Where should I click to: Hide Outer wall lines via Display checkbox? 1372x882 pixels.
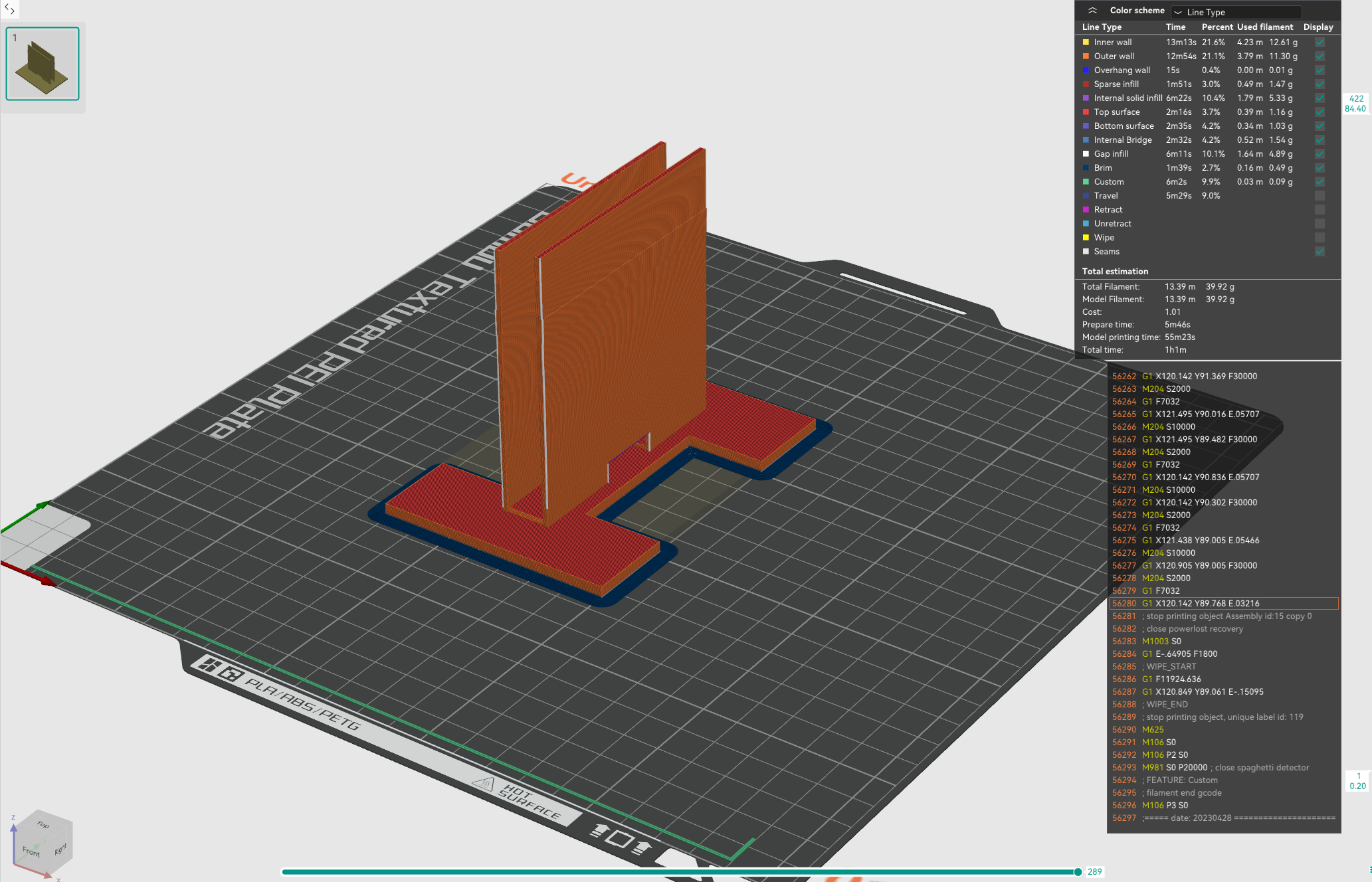(x=1320, y=56)
